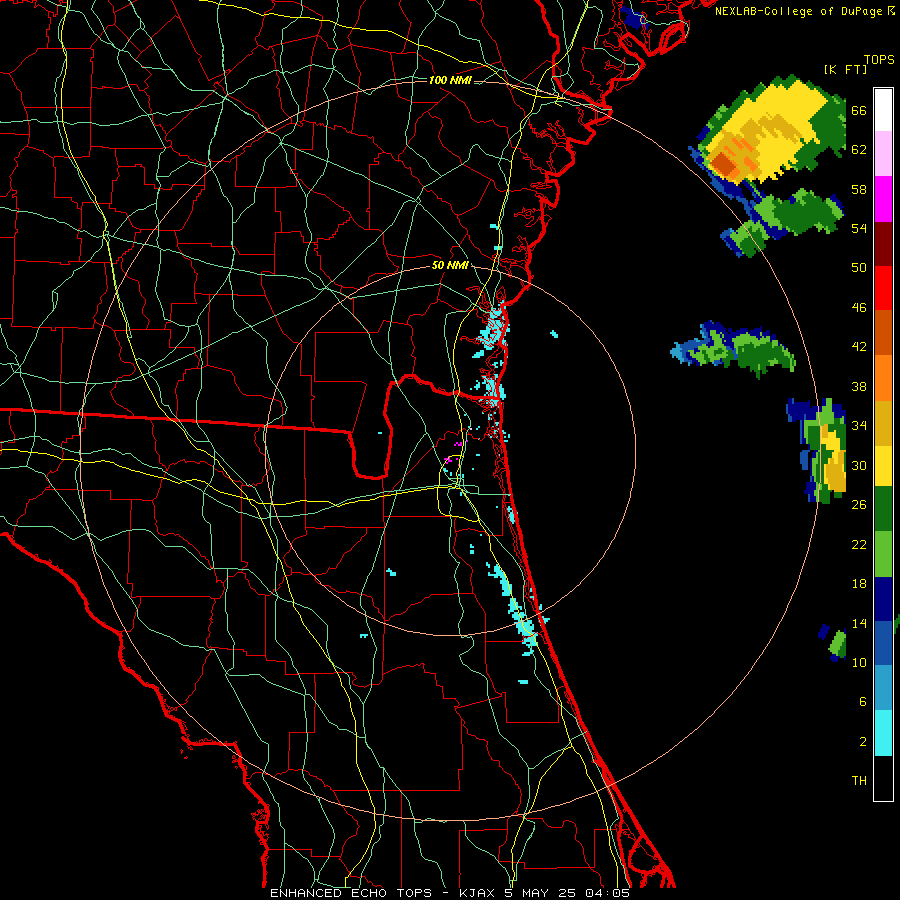Screen dimensions: 900x900
Task: Click the medium blue legend band near 10
Action: pyautogui.click(x=883, y=643)
